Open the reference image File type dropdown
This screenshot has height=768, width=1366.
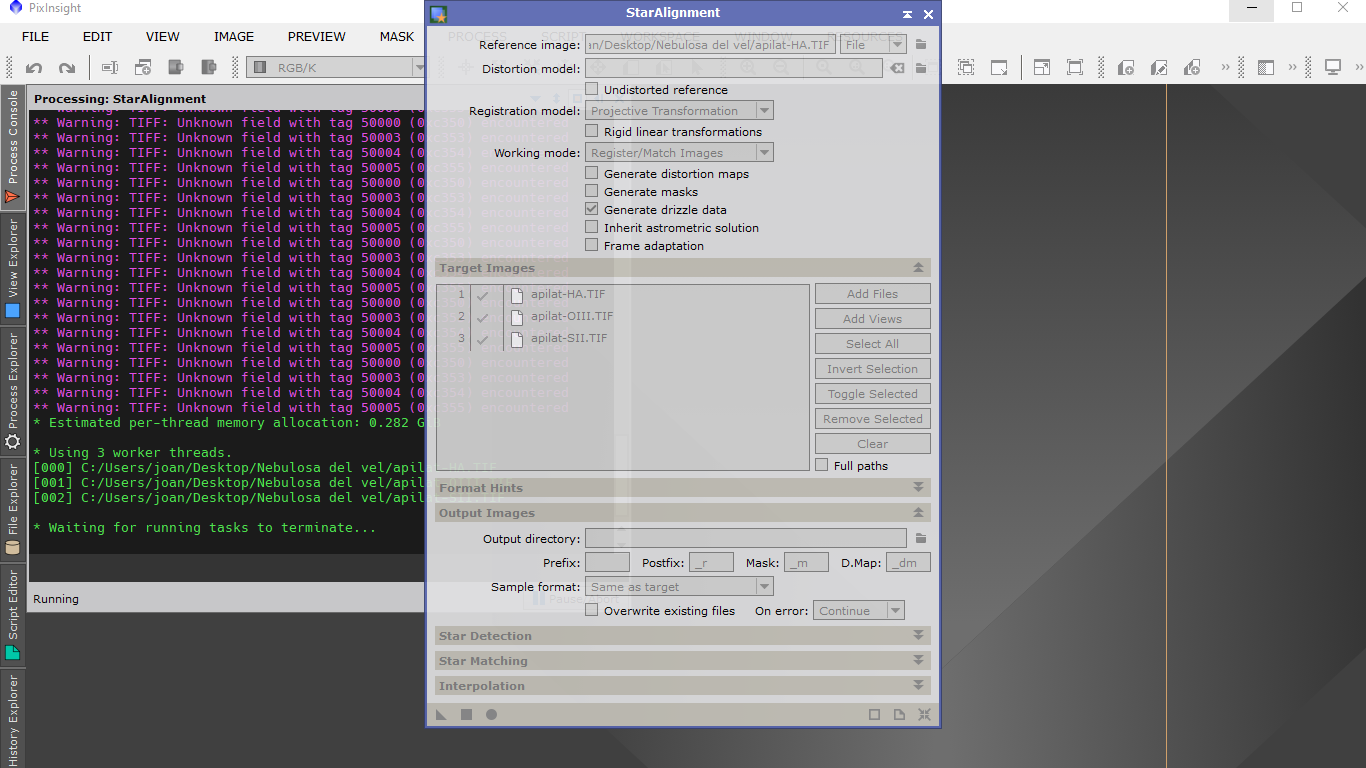(873, 45)
